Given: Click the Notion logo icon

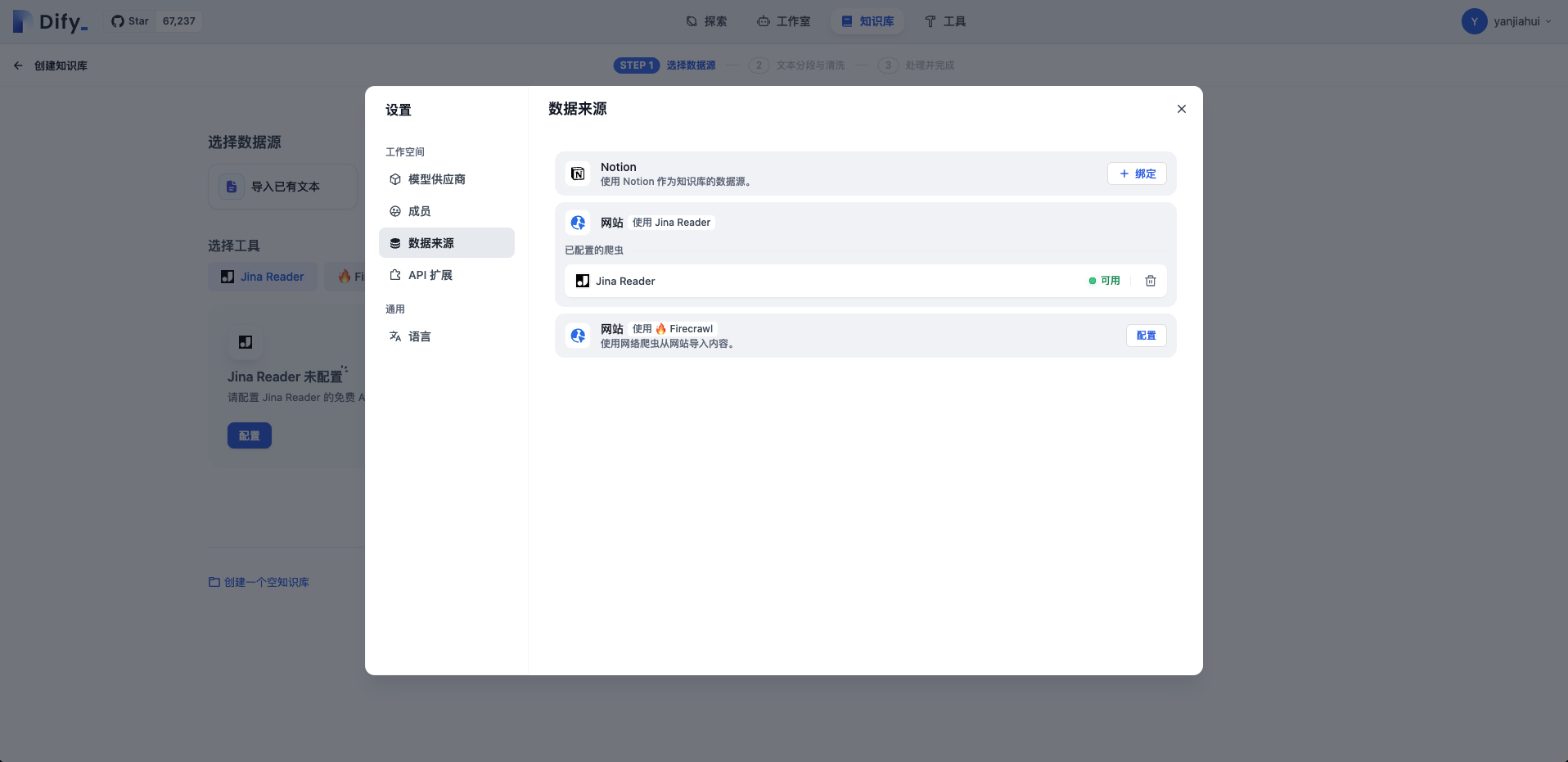Looking at the screenshot, I should [x=578, y=174].
